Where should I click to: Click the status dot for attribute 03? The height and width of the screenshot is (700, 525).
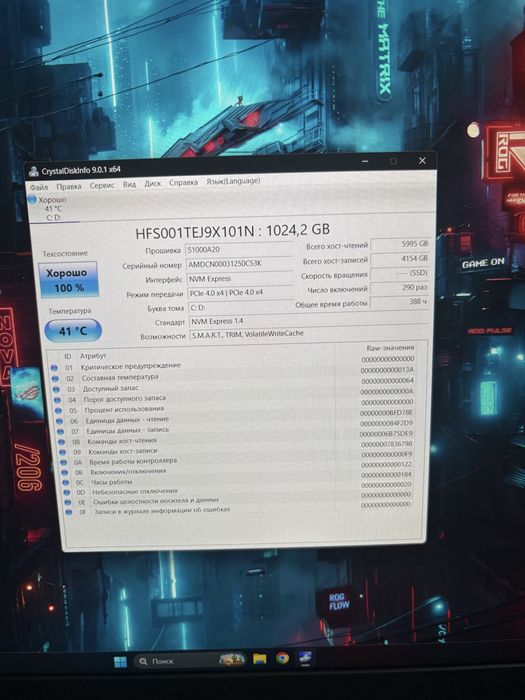coord(57,389)
